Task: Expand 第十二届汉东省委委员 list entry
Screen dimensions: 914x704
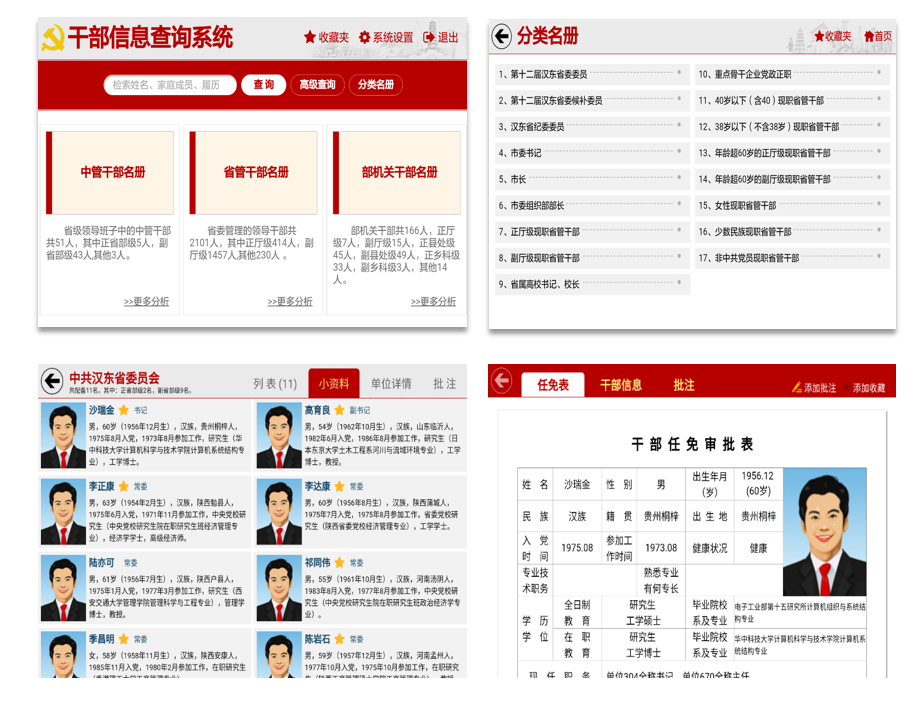Action: (x=592, y=74)
